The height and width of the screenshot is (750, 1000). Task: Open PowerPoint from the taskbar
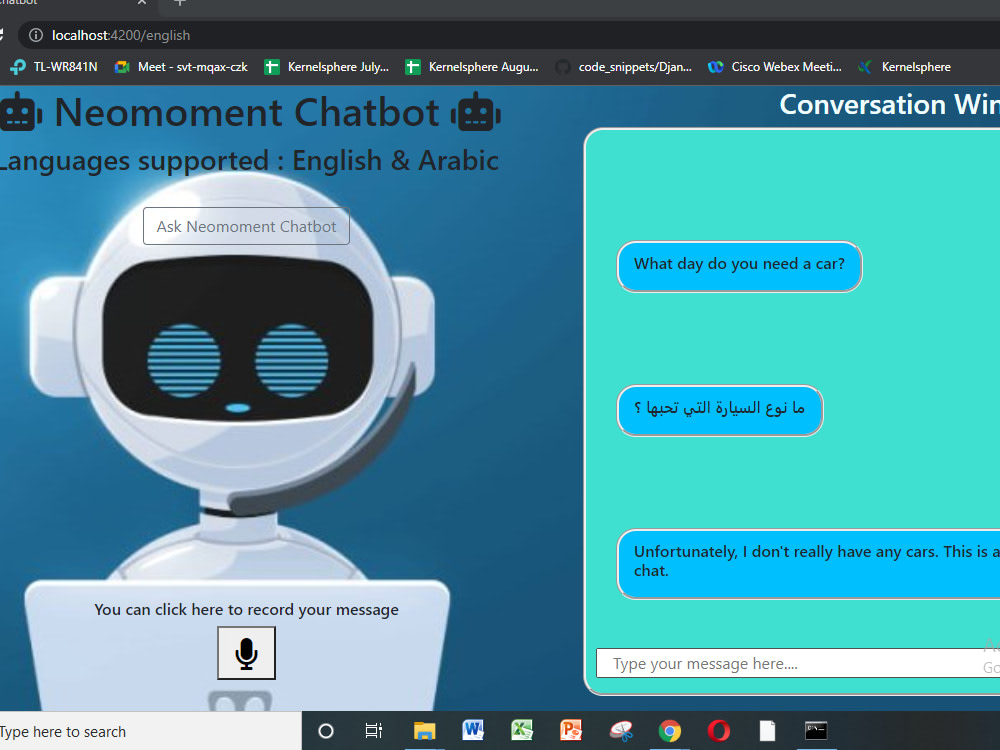570,729
